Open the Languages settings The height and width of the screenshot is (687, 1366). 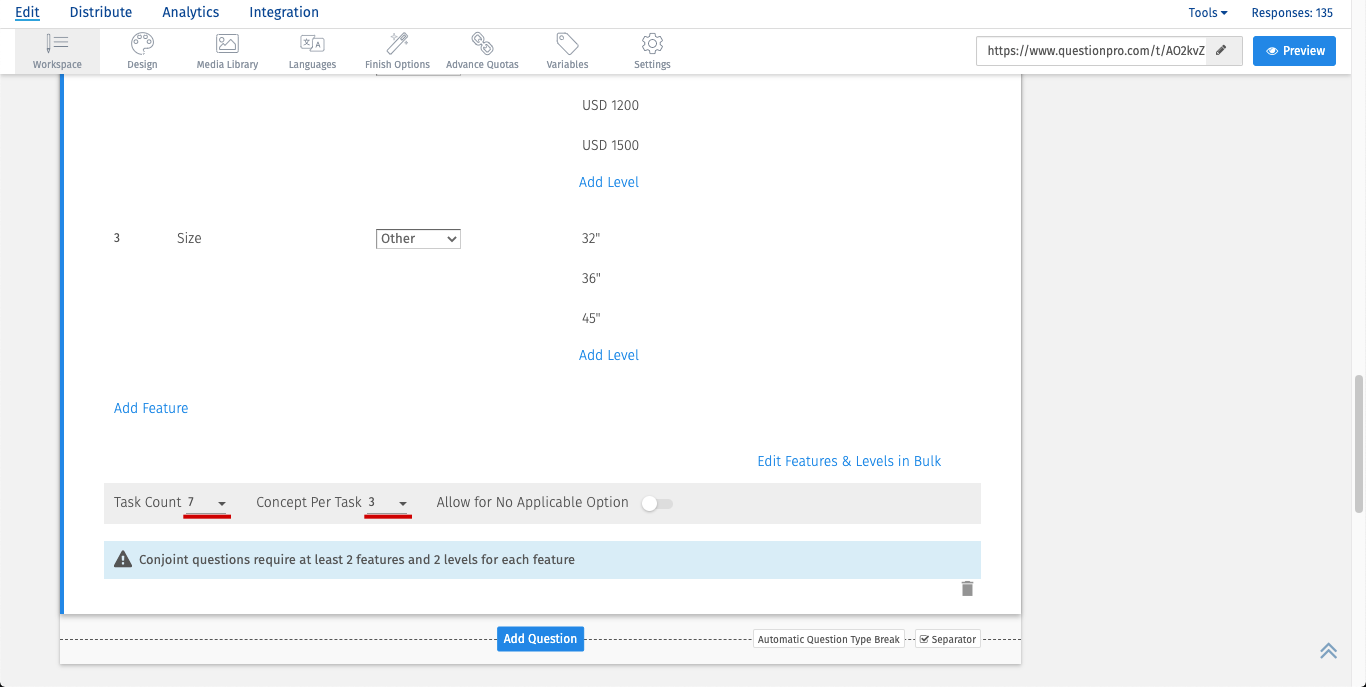[312, 50]
